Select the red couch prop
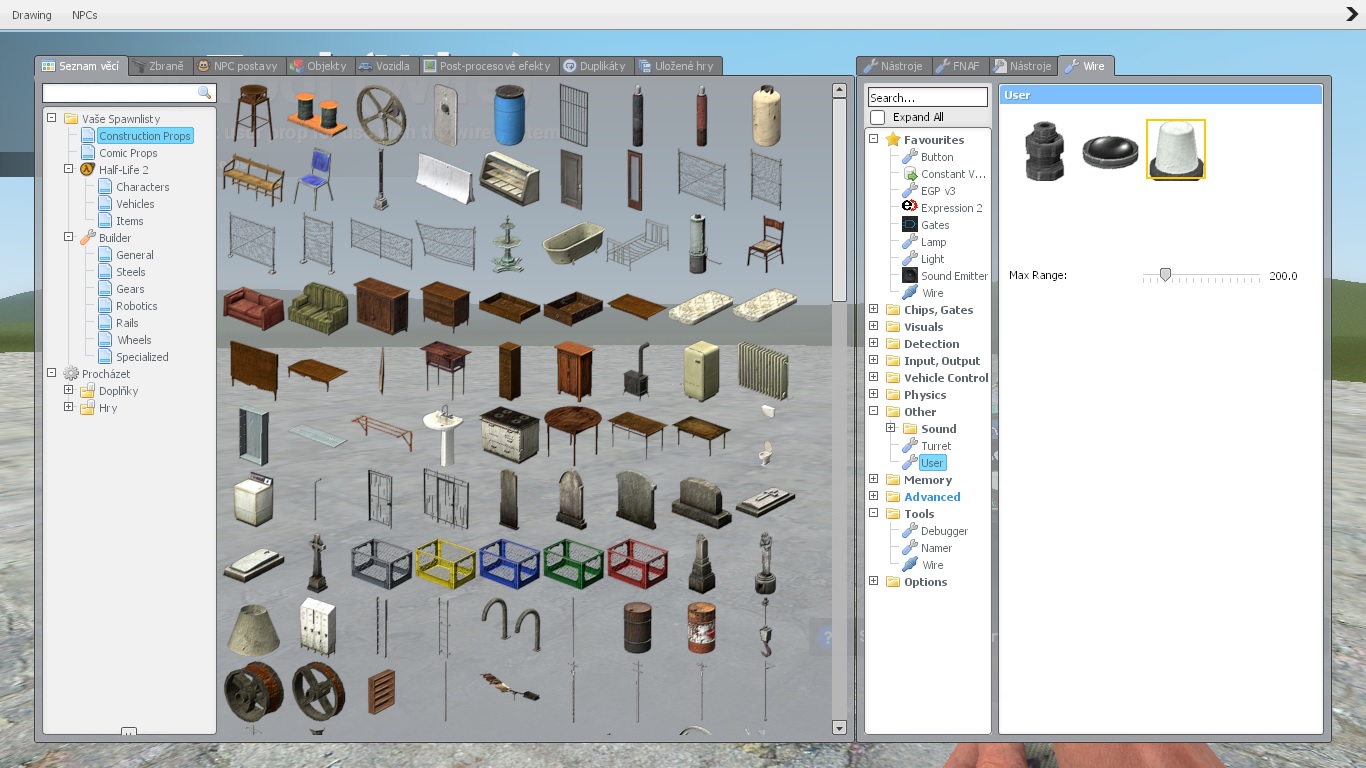Viewport: 1366px width, 768px height. (x=252, y=307)
